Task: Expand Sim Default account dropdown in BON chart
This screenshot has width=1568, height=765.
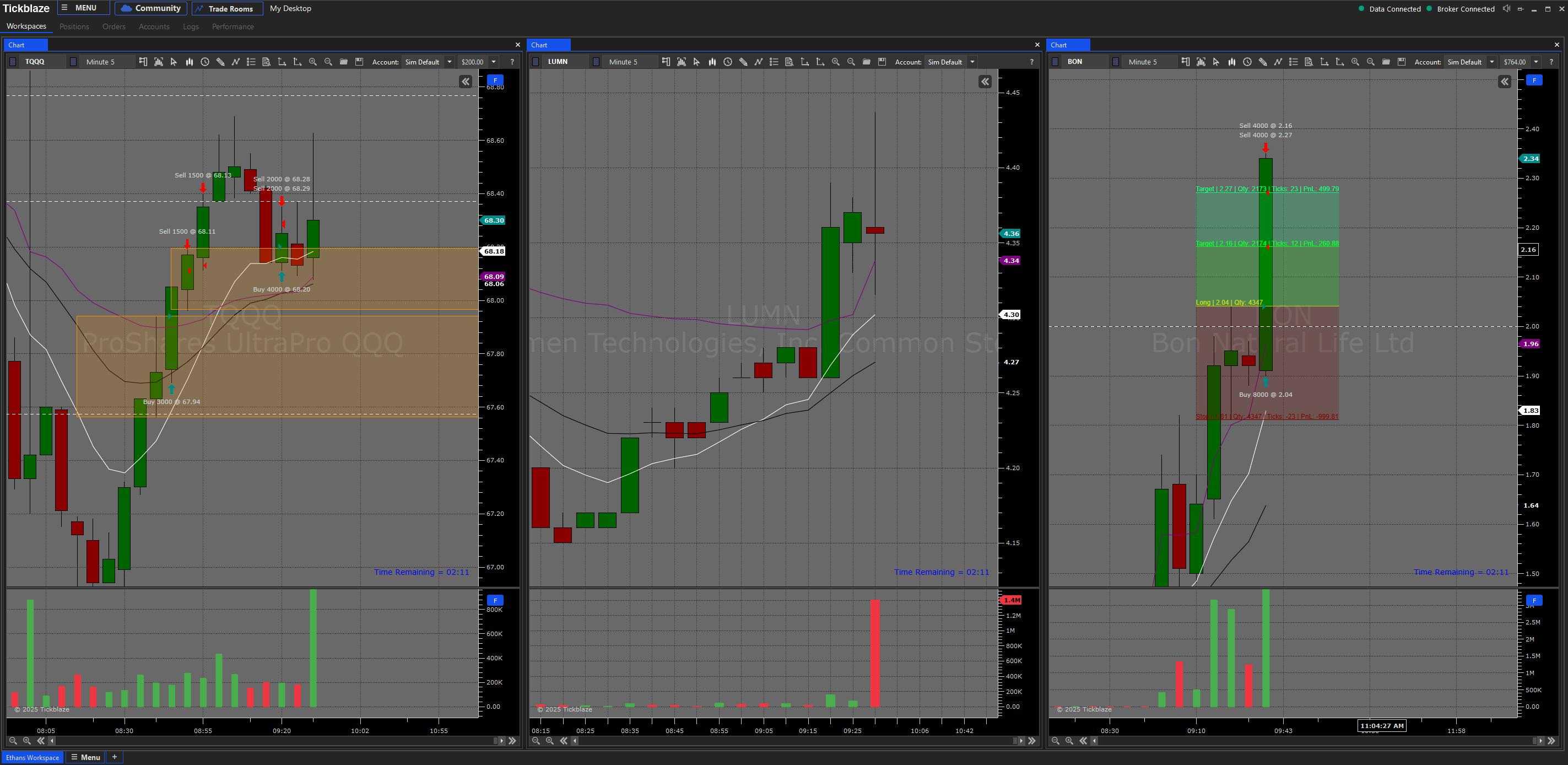Action: [1492, 62]
